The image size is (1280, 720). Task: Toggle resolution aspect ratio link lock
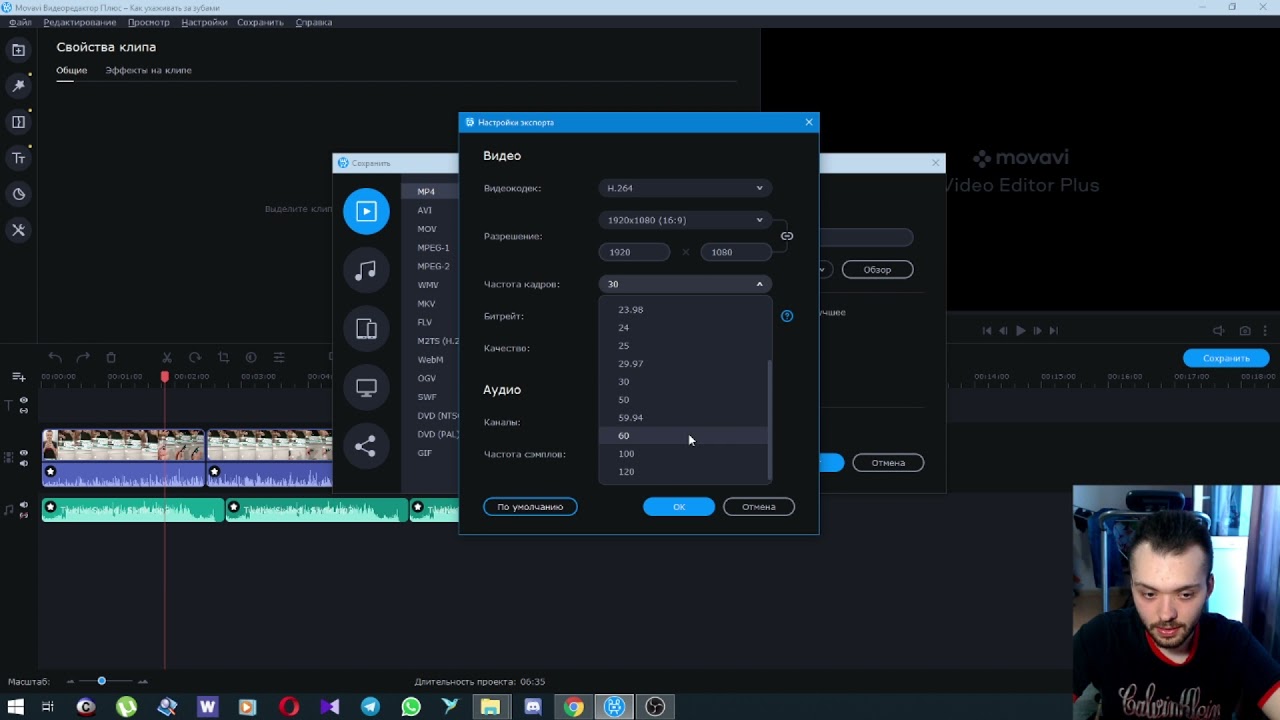(787, 236)
